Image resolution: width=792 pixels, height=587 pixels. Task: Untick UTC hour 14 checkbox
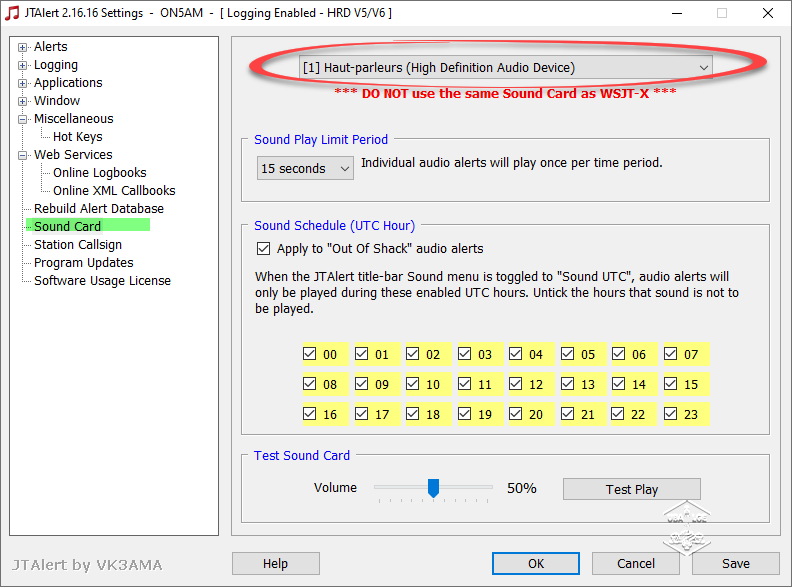point(619,384)
